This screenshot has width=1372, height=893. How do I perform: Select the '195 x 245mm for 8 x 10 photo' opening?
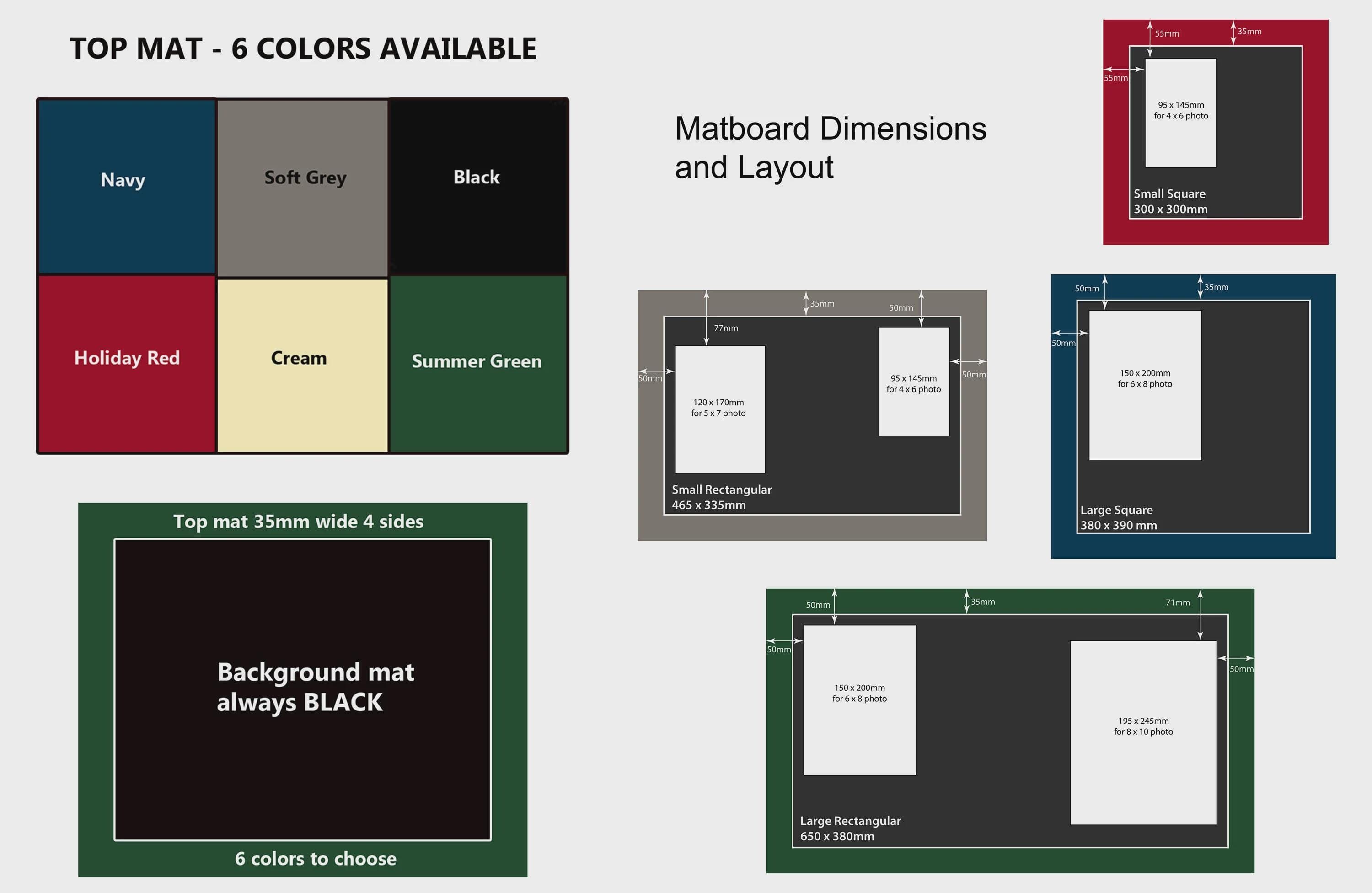(1143, 733)
